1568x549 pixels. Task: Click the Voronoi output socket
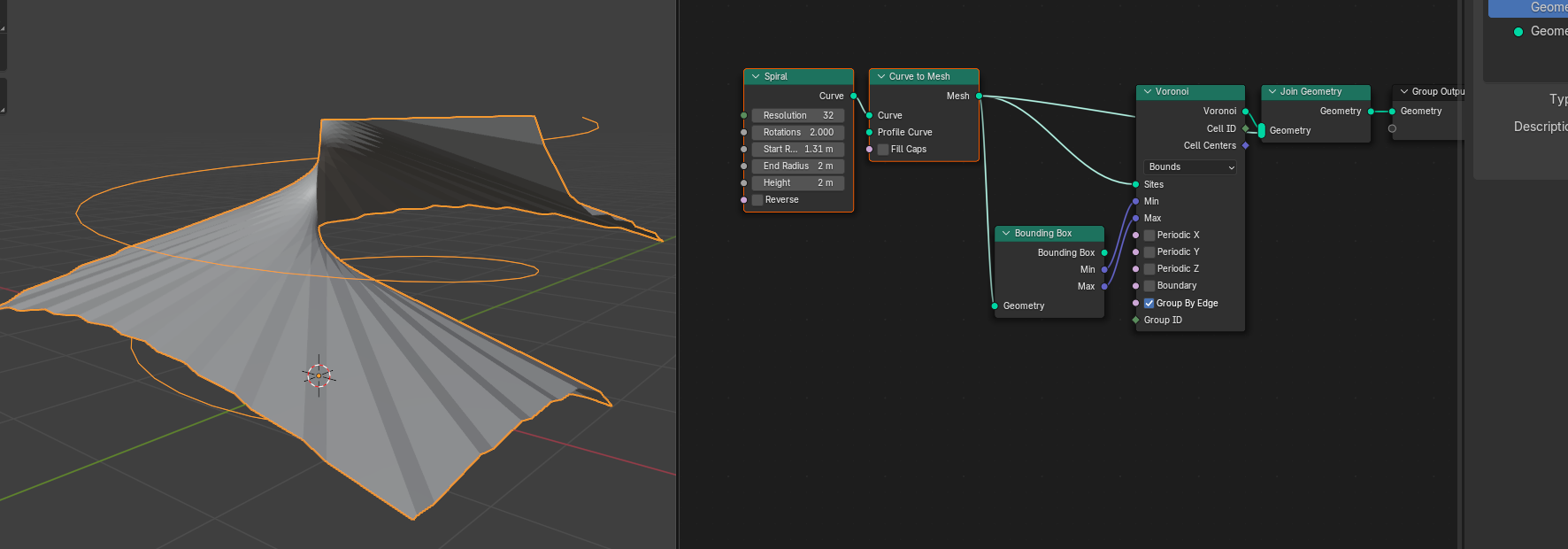[x=1246, y=112]
